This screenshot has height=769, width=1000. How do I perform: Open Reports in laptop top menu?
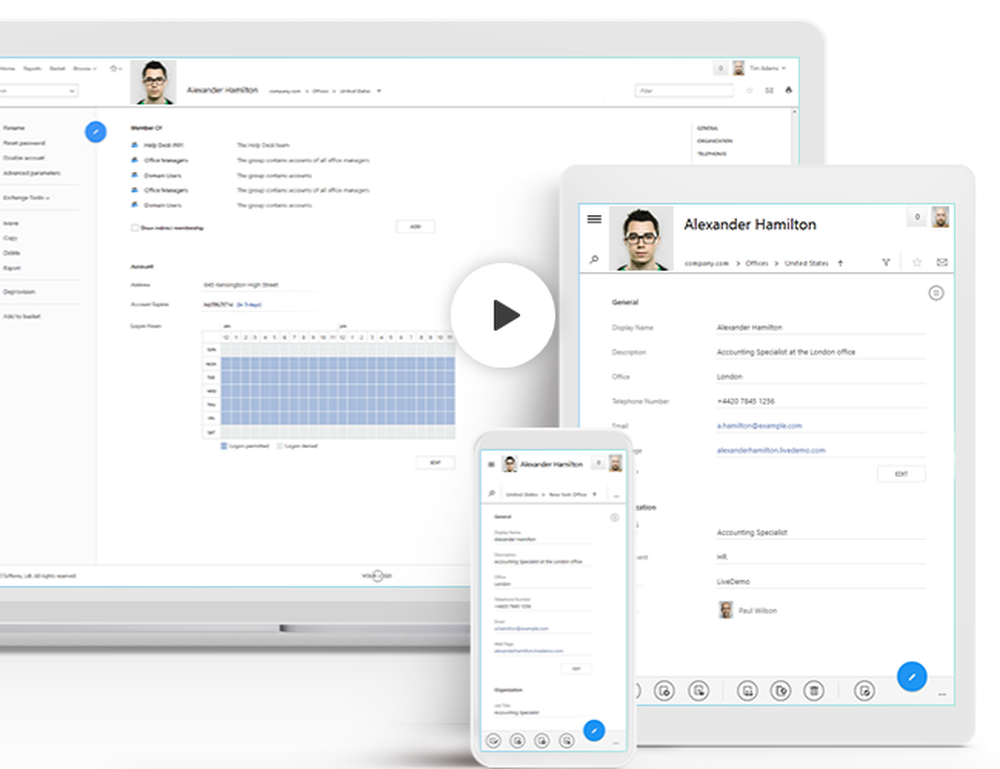[33, 68]
